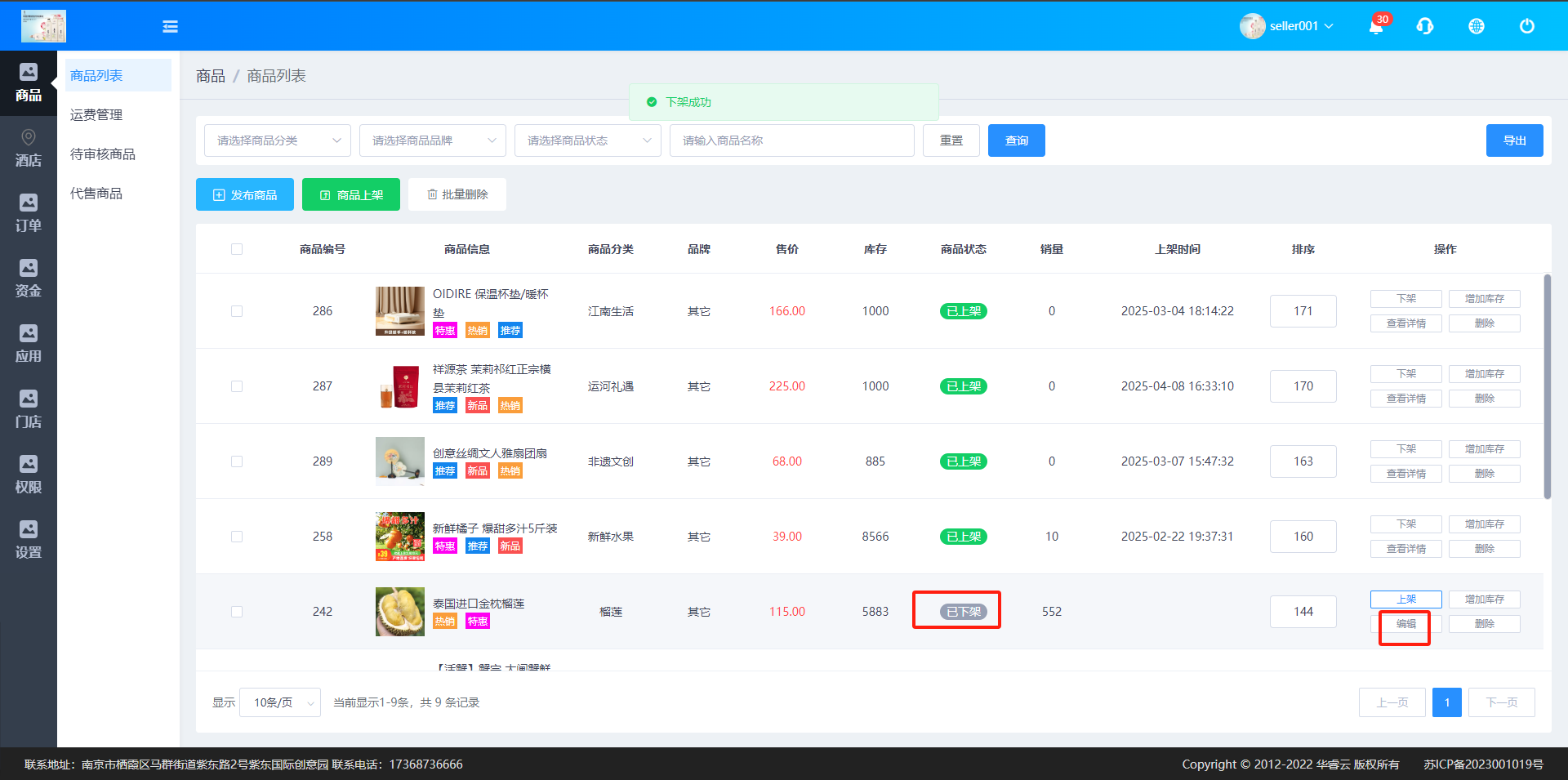Check the box for product 286
The width and height of the screenshot is (1568, 780).
(237, 311)
